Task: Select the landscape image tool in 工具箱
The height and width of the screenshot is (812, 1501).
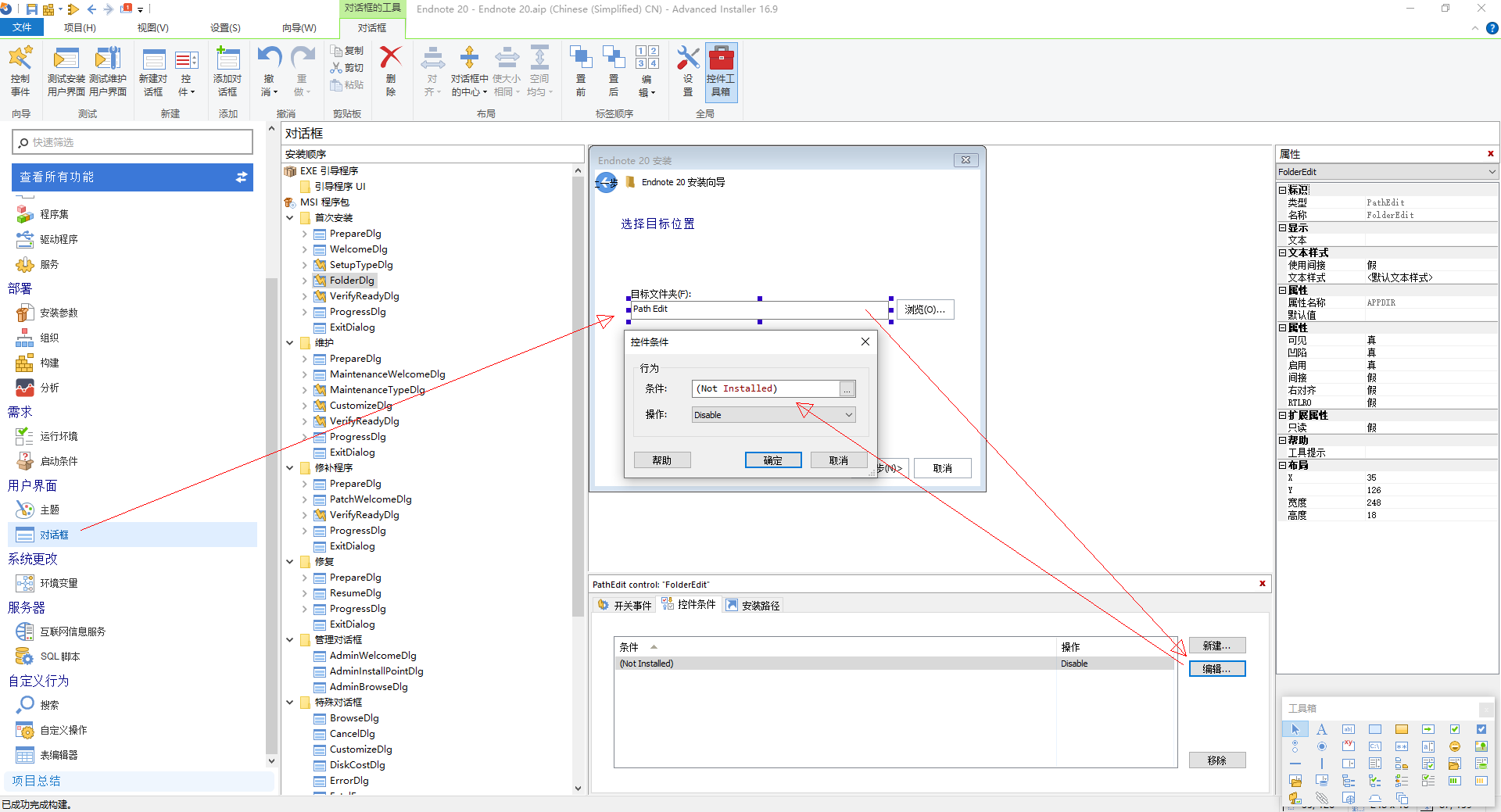Action: (1481, 746)
